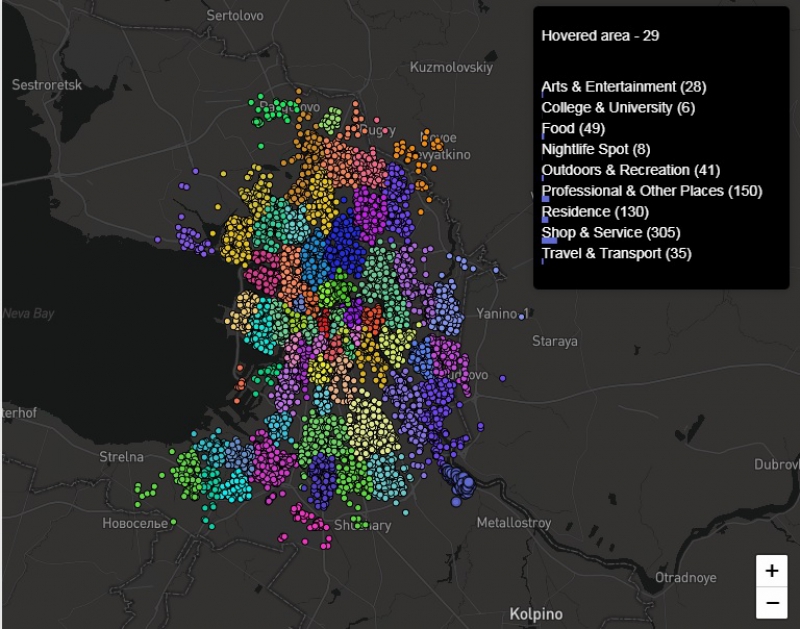Click the zoom out minus button
Image resolution: width=800 pixels, height=629 pixels.
point(771,603)
